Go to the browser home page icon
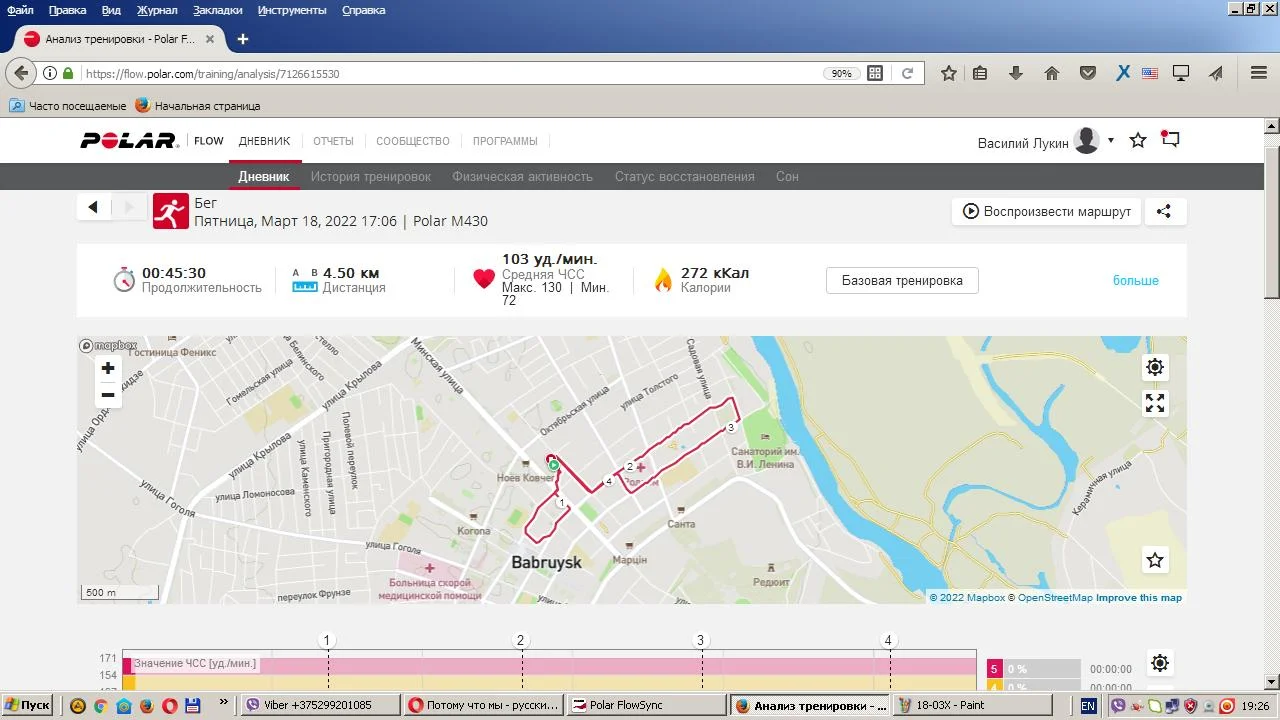The width and height of the screenshot is (1280, 720). [x=1052, y=73]
